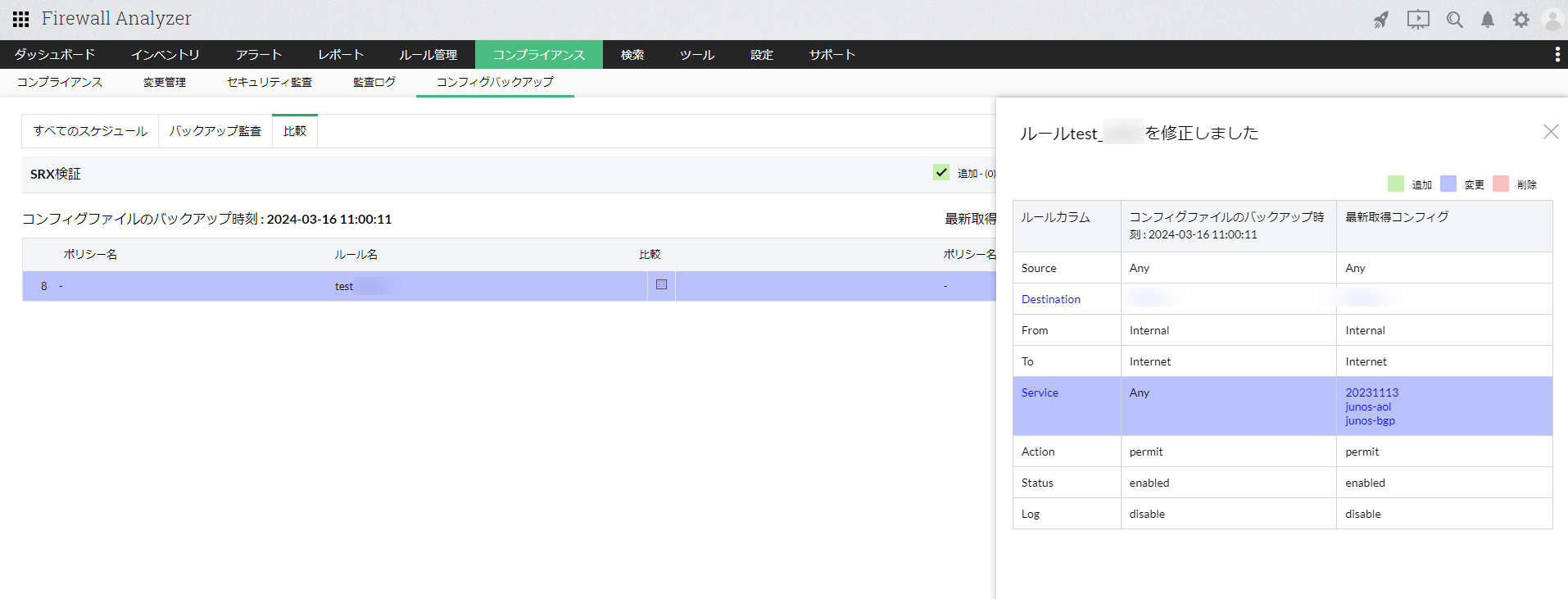Open the settings gear icon

click(1520, 20)
